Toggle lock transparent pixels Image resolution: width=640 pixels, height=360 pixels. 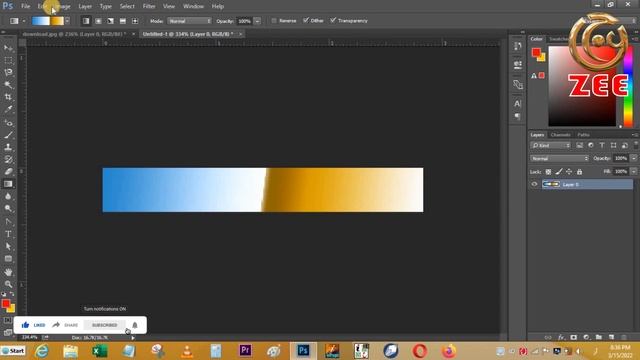coord(548,172)
